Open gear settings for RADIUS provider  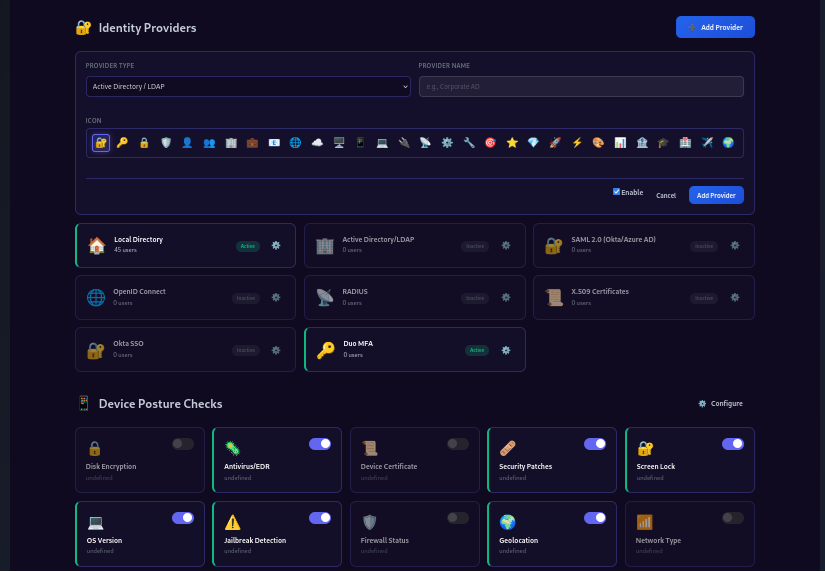click(506, 297)
